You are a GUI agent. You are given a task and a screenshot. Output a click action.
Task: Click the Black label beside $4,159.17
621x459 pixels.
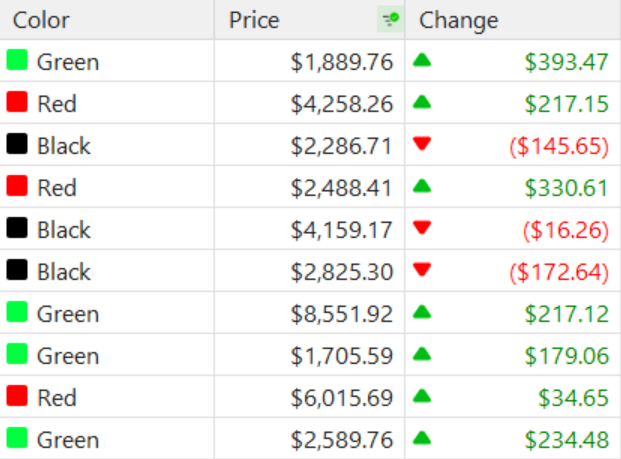[x=64, y=230]
